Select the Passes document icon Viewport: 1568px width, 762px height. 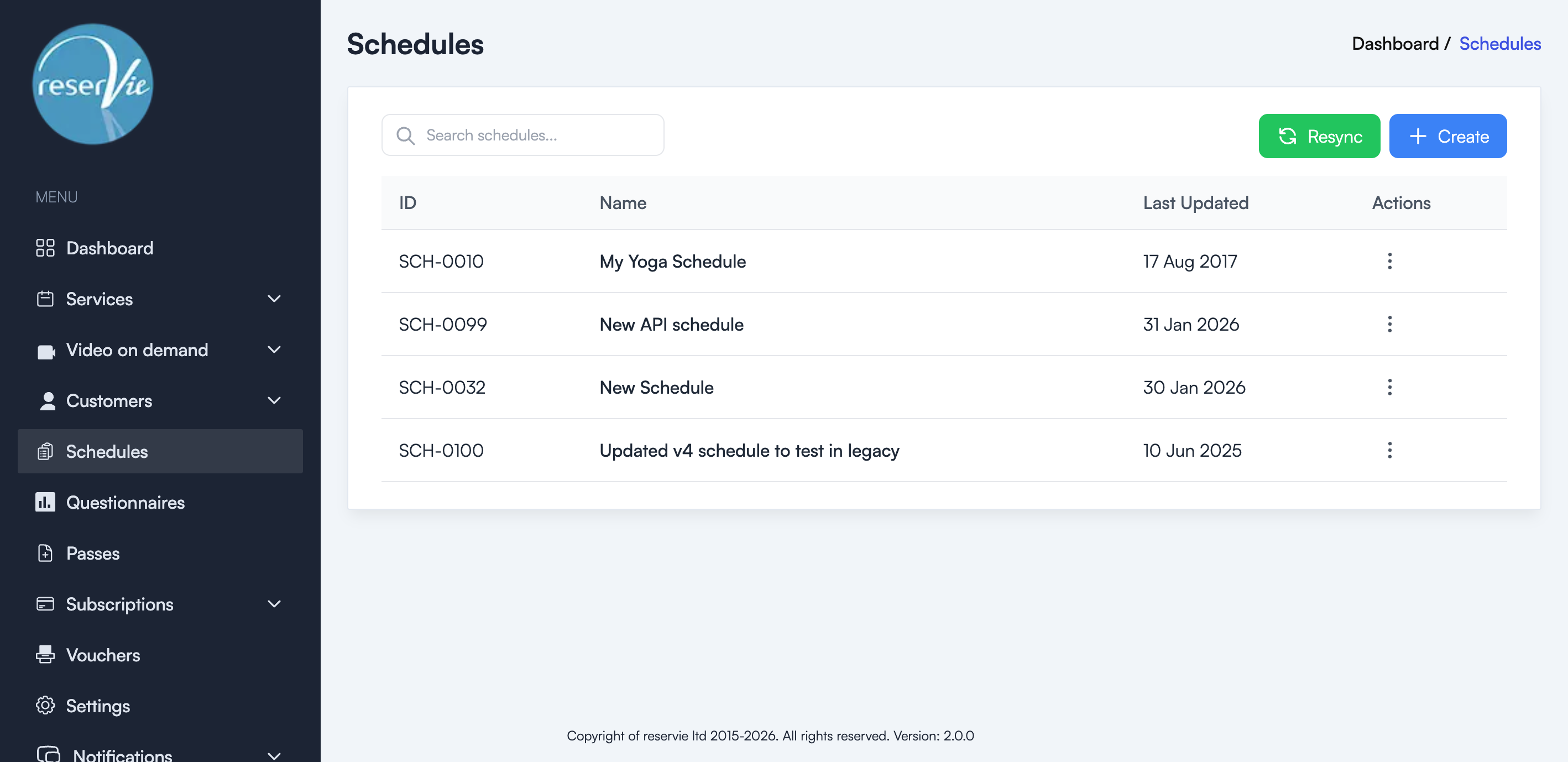tap(45, 553)
